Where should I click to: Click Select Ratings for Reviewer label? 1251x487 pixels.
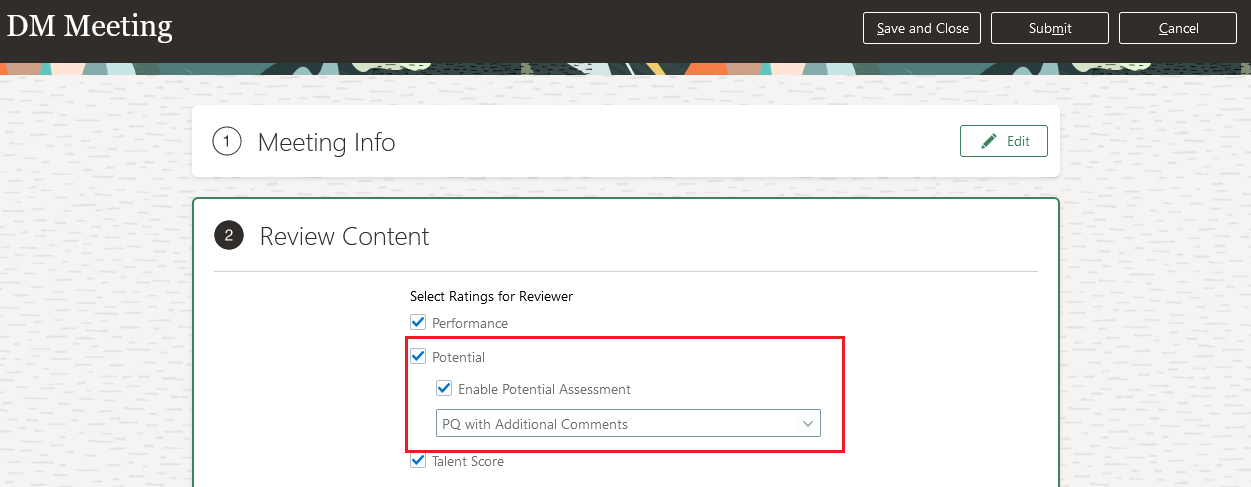click(x=491, y=296)
